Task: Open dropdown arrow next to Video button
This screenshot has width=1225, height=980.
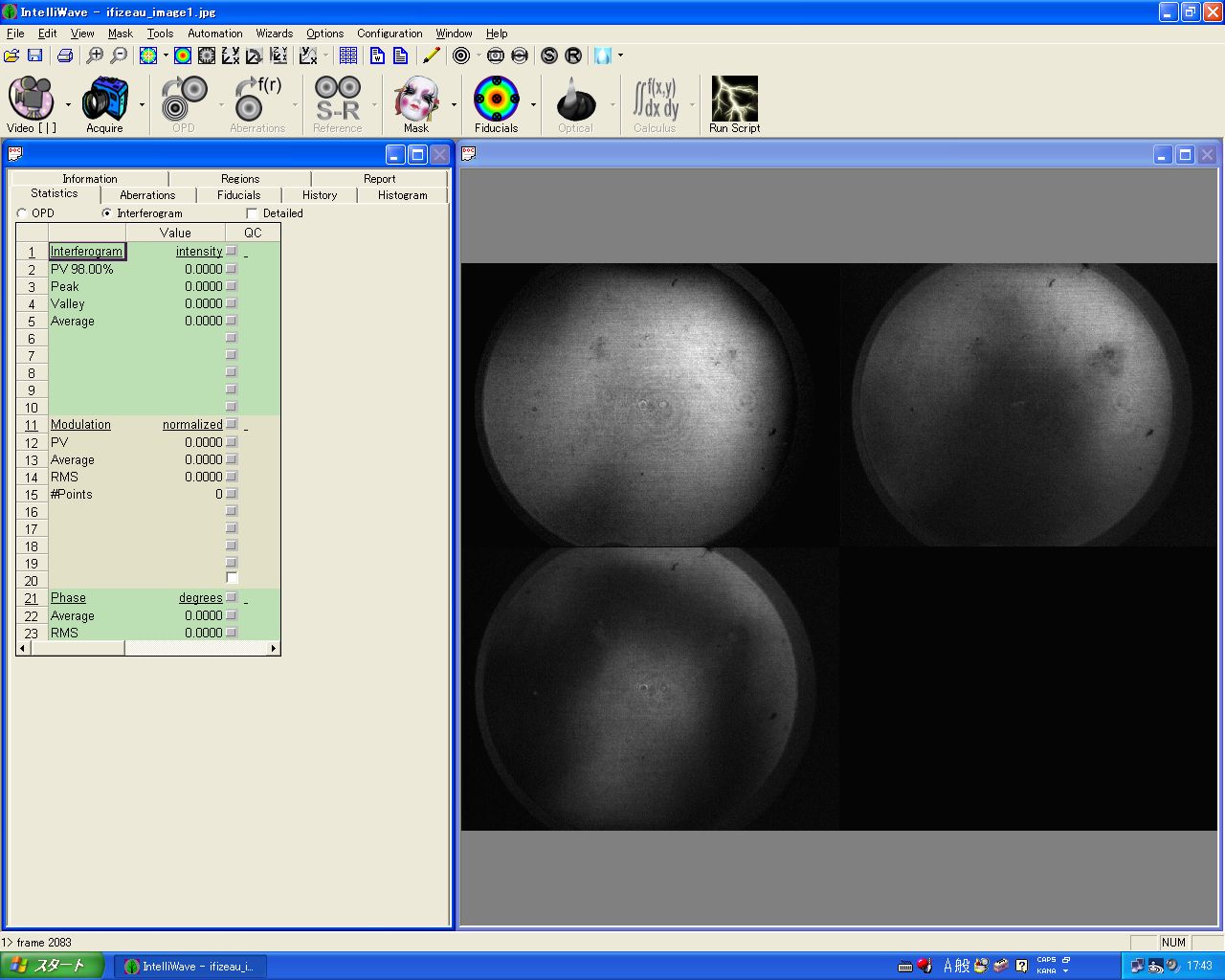Action: (x=68, y=104)
